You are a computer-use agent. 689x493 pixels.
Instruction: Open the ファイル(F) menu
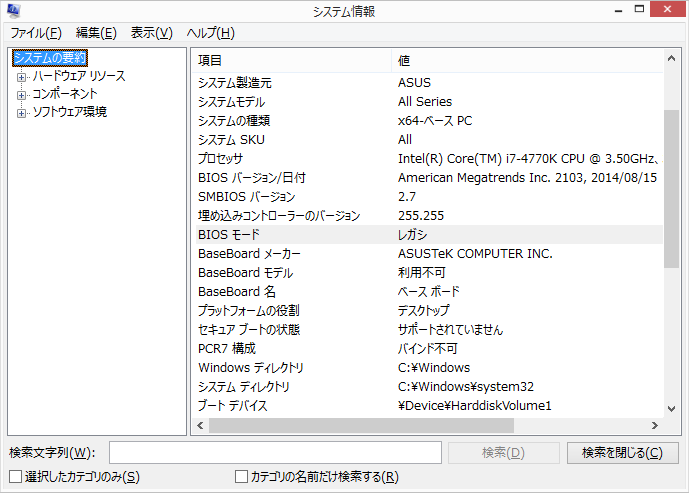[x=35, y=33]
